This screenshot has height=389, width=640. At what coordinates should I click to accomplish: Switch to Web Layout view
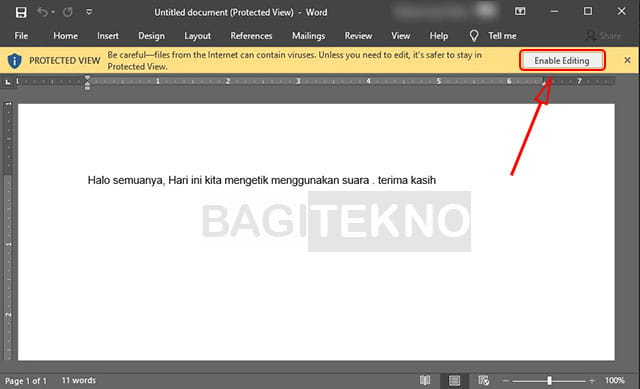click(484, 380)
